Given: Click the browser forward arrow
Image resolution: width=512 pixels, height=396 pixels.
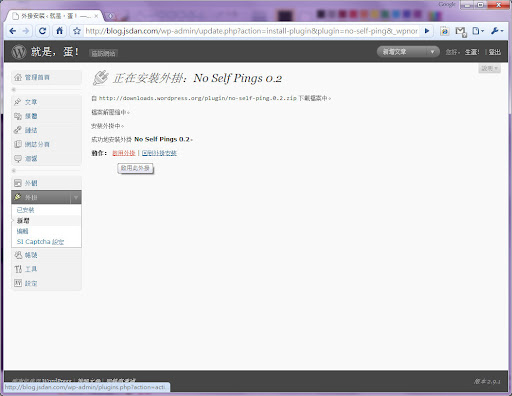Looking at the screenshot, I should pyautogui.click(x=26, y=31).
